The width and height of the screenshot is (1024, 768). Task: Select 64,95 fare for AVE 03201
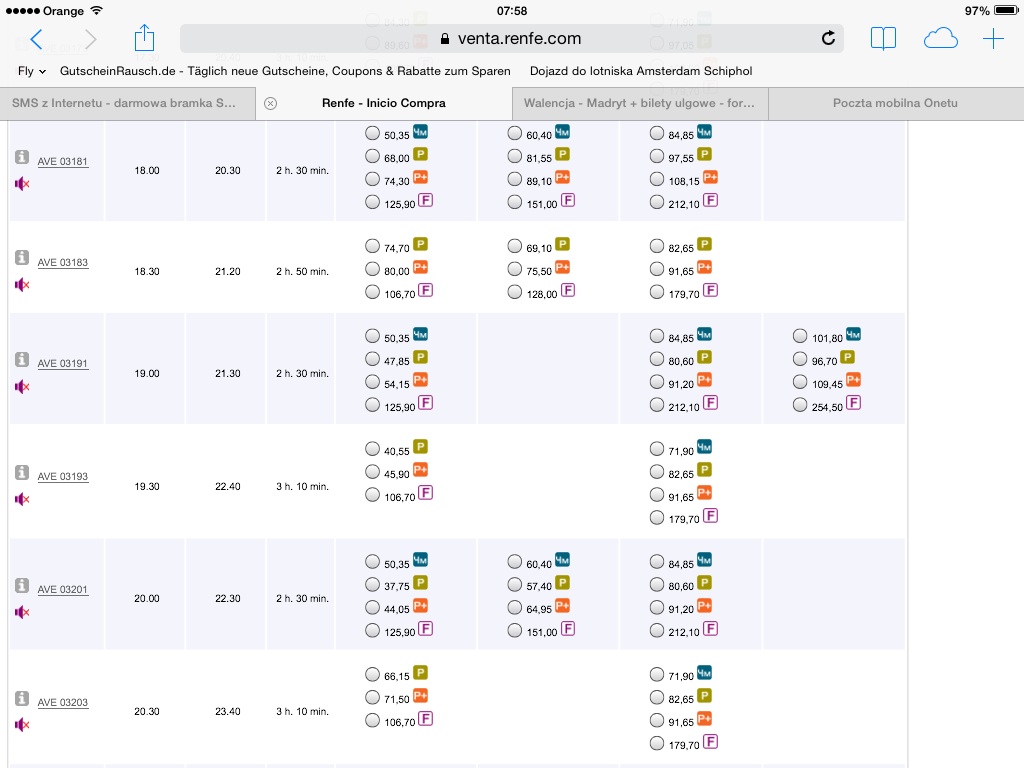[x=515, y=607]
